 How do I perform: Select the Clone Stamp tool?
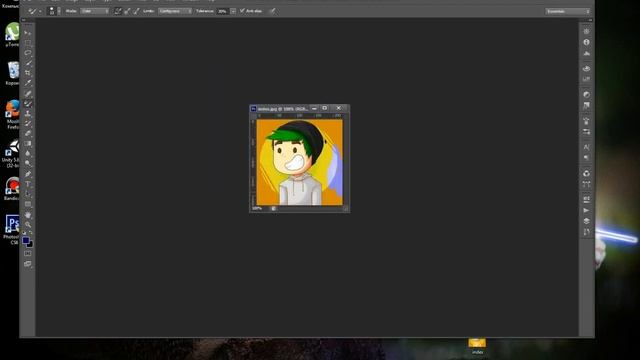pyautogui.click(x=28, y=114)
